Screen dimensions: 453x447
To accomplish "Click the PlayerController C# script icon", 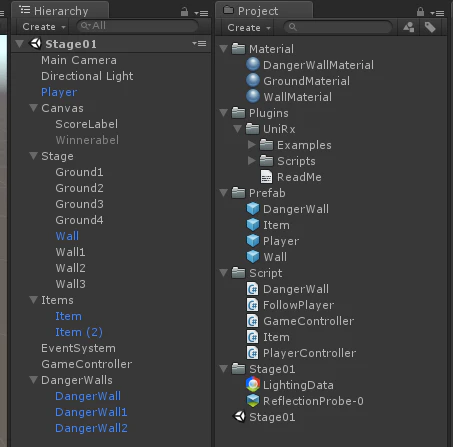I will tap(253, 353).
